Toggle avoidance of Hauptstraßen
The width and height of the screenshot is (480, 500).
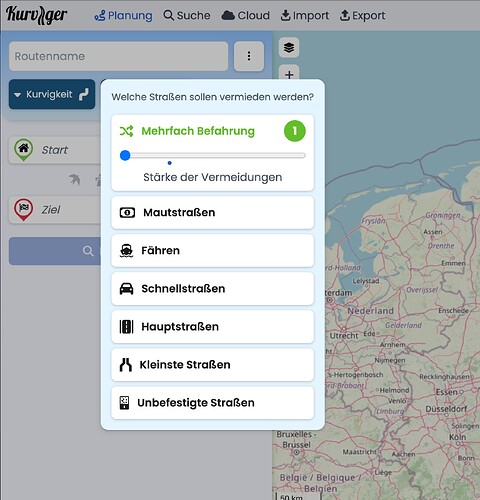pyautogui.click(x=213, y=327)
